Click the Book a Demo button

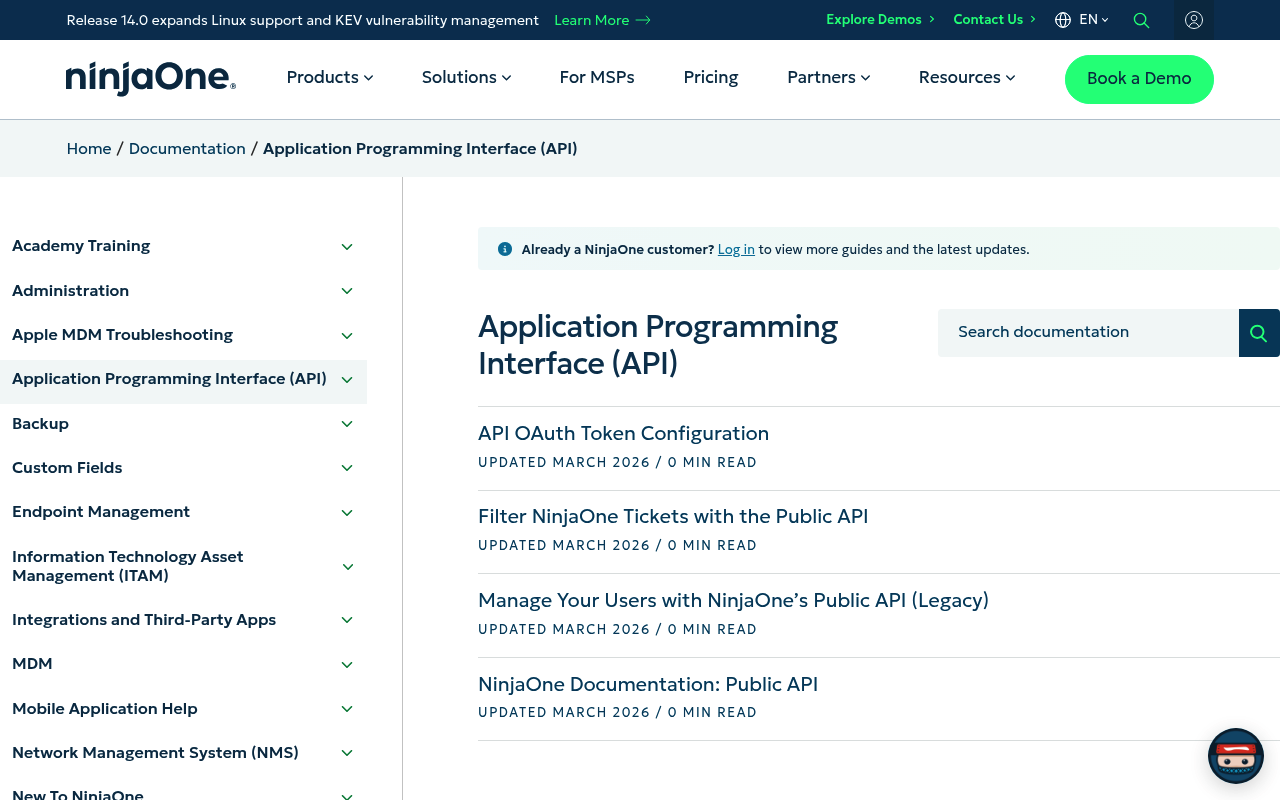click(x=1139, y=79)
